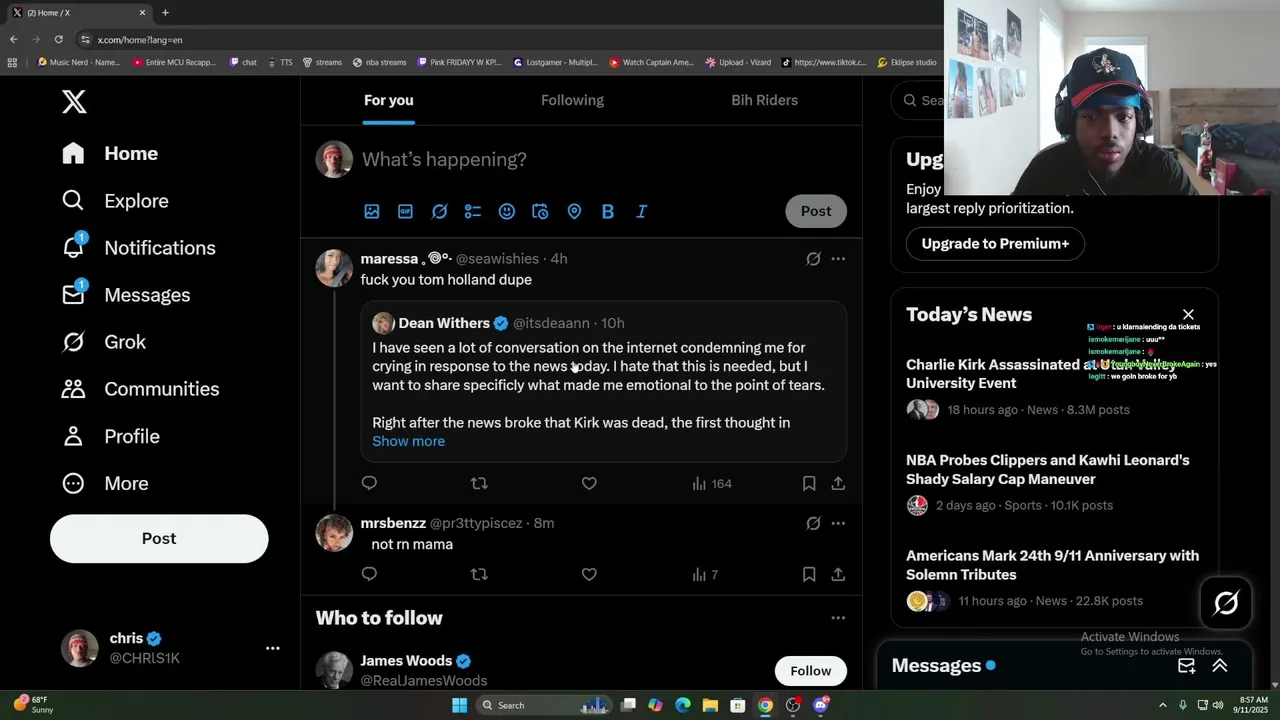Expand the Messages drawer
This screenshot has width=1280, height=720.
point(1220,666)
